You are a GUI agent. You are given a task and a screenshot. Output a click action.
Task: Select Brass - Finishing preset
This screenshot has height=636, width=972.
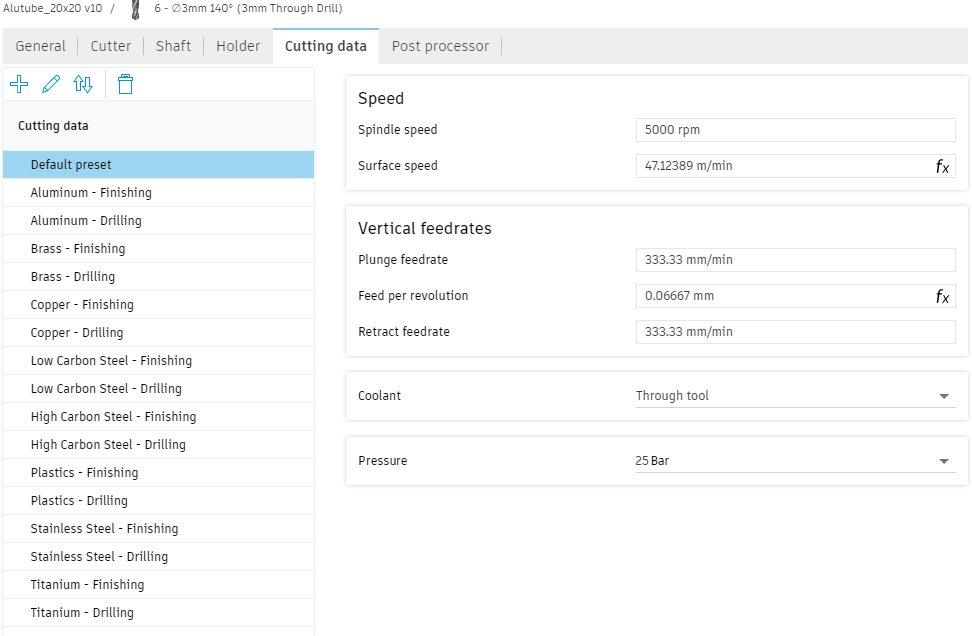coord(159,249)
